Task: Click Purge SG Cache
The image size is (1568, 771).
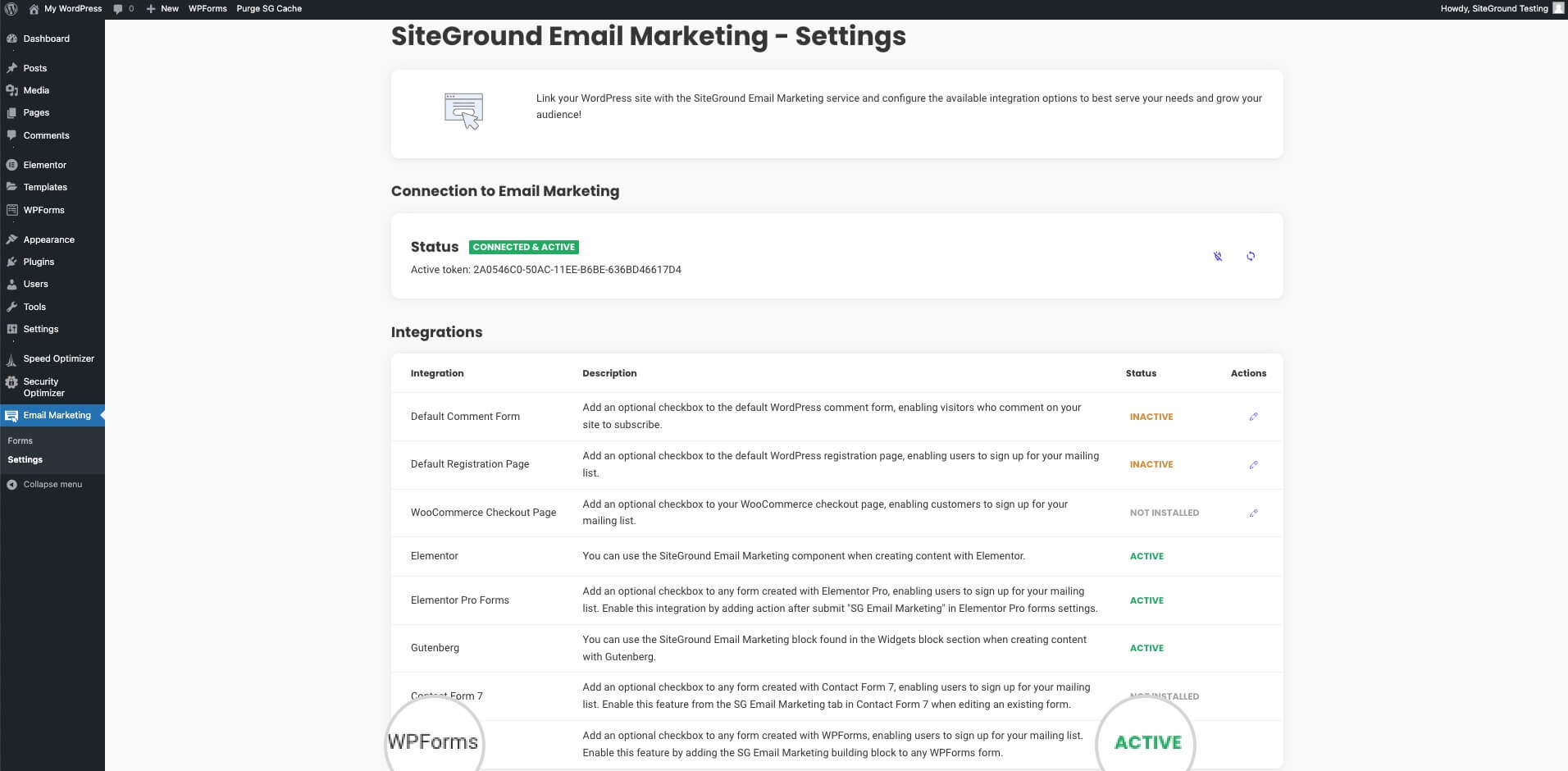Action: pos(269,9)
